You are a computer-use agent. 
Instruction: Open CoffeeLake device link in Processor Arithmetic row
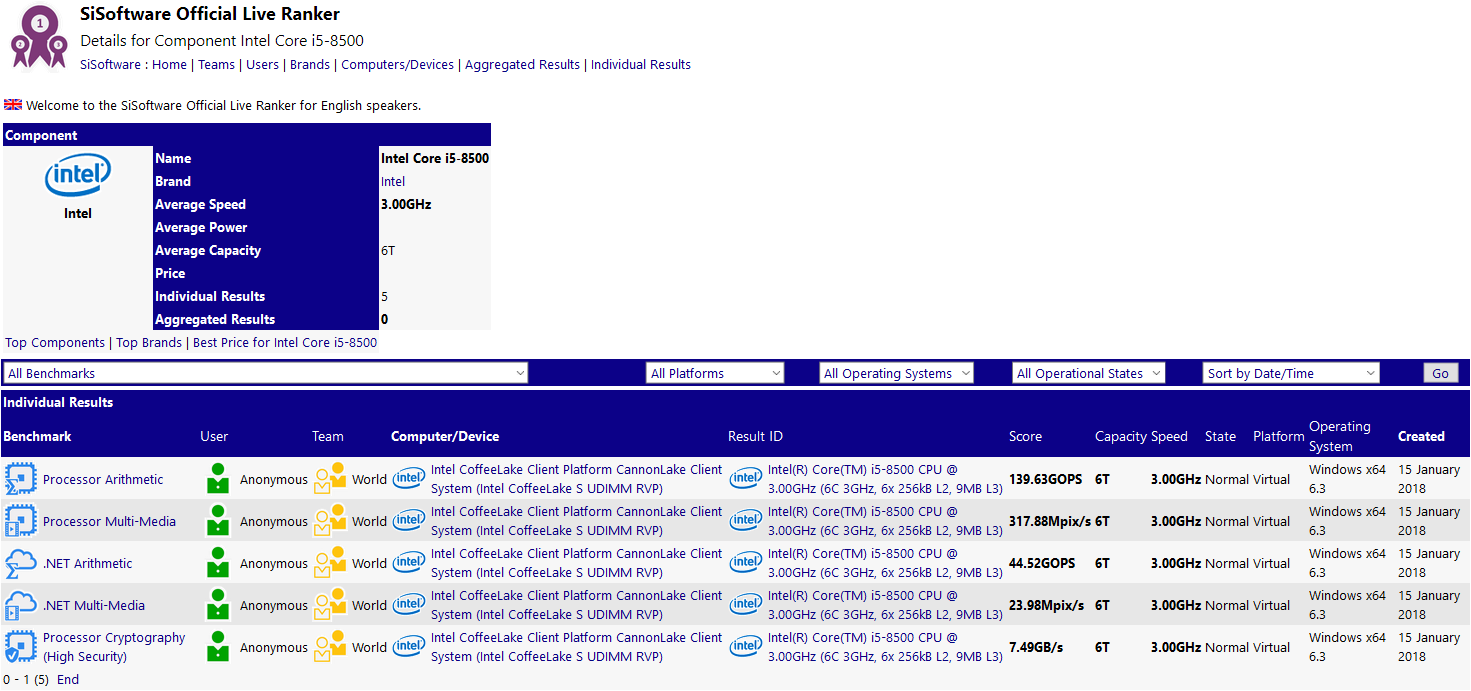tap(576, 479)
